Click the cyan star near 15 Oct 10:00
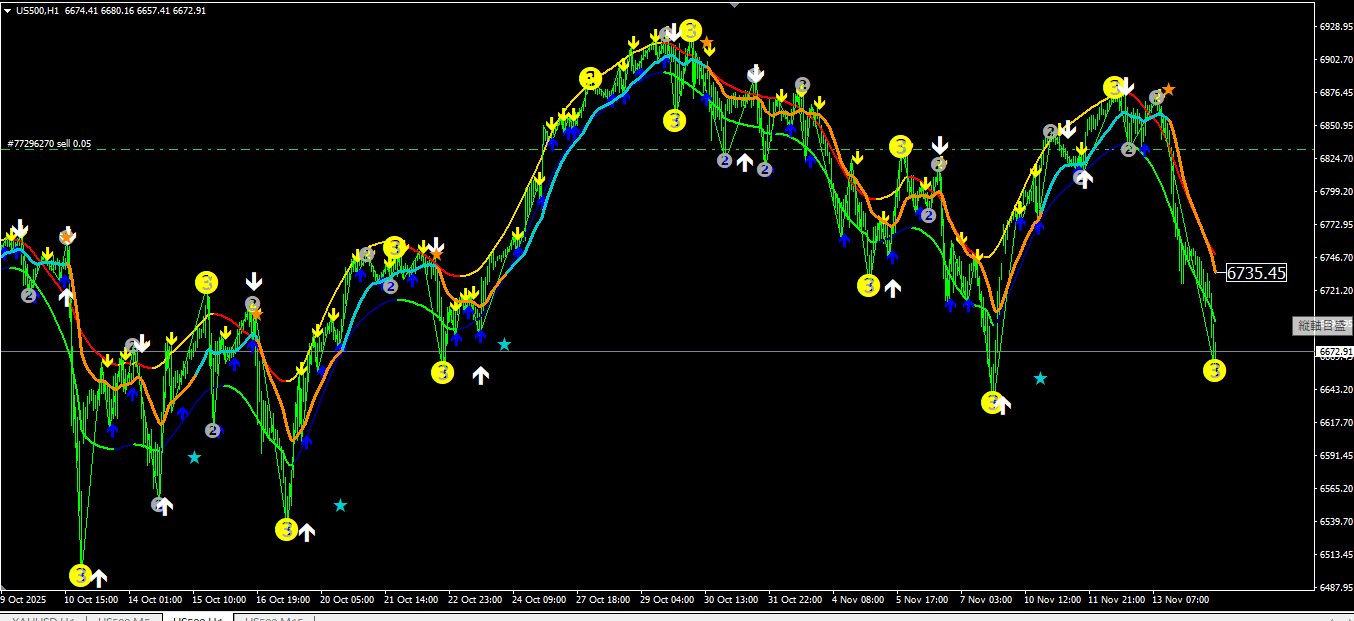The image size is (1354, 621). pyautogui.click(x=194, y=457)
